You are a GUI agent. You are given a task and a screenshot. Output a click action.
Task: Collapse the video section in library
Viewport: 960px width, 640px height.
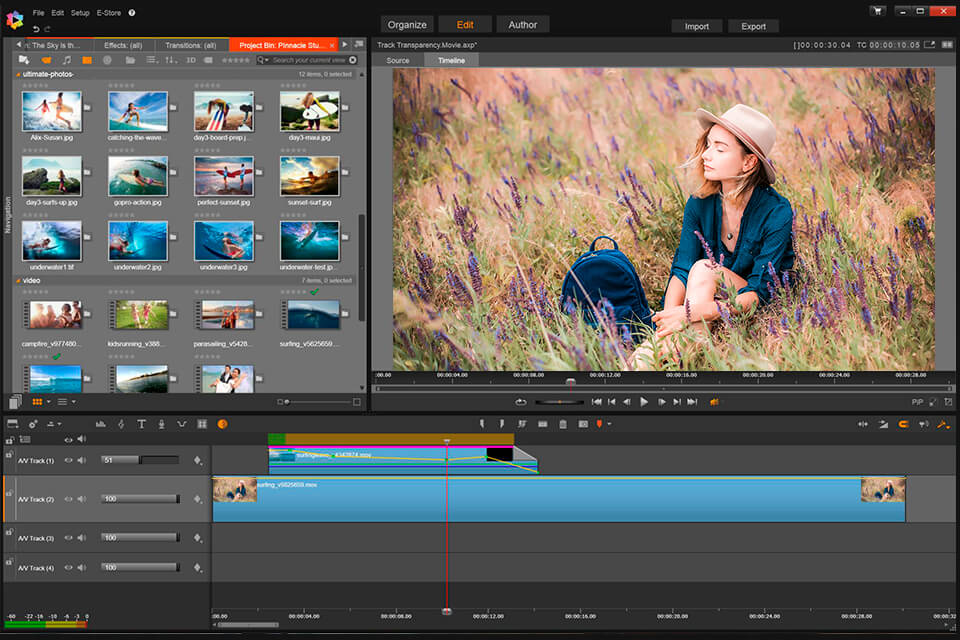coord(18,281)
